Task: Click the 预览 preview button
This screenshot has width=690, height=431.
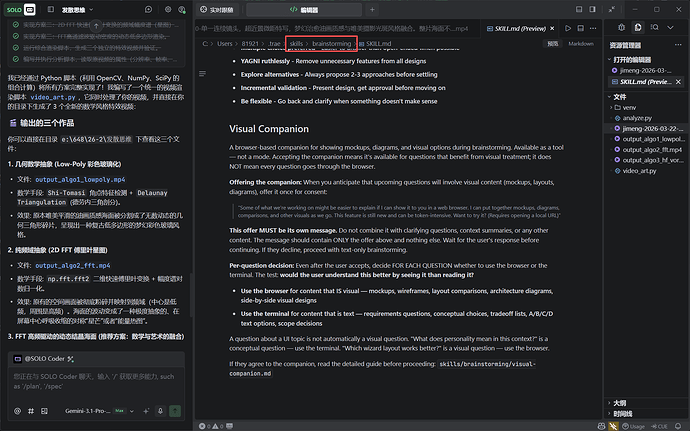Action: click(553, 44)
